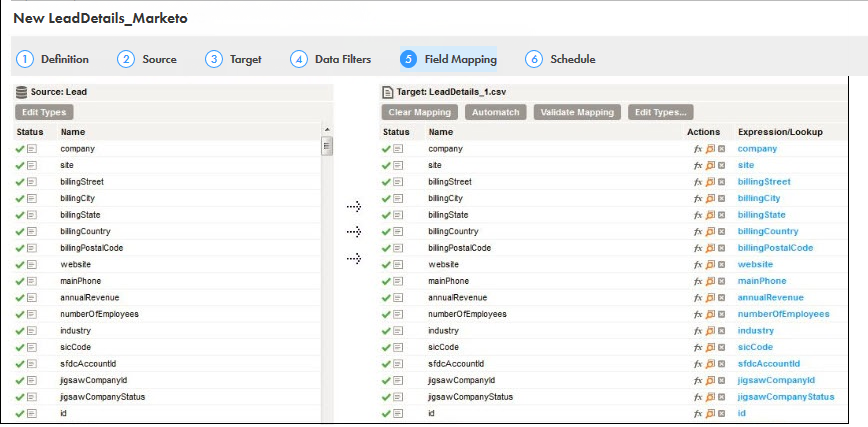The height and width of the screenshot is (427, 868).
Task: Click the billingCountry expression link
Action: coord(768,231)
